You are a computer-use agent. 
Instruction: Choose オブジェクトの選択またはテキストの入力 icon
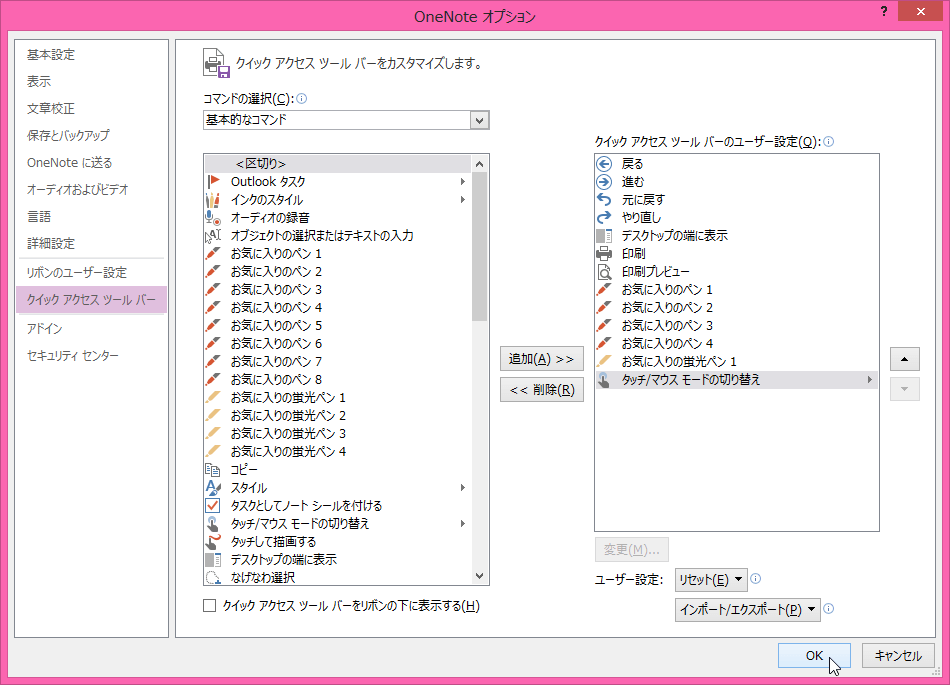pyautogui.click(x=213, y=236)
